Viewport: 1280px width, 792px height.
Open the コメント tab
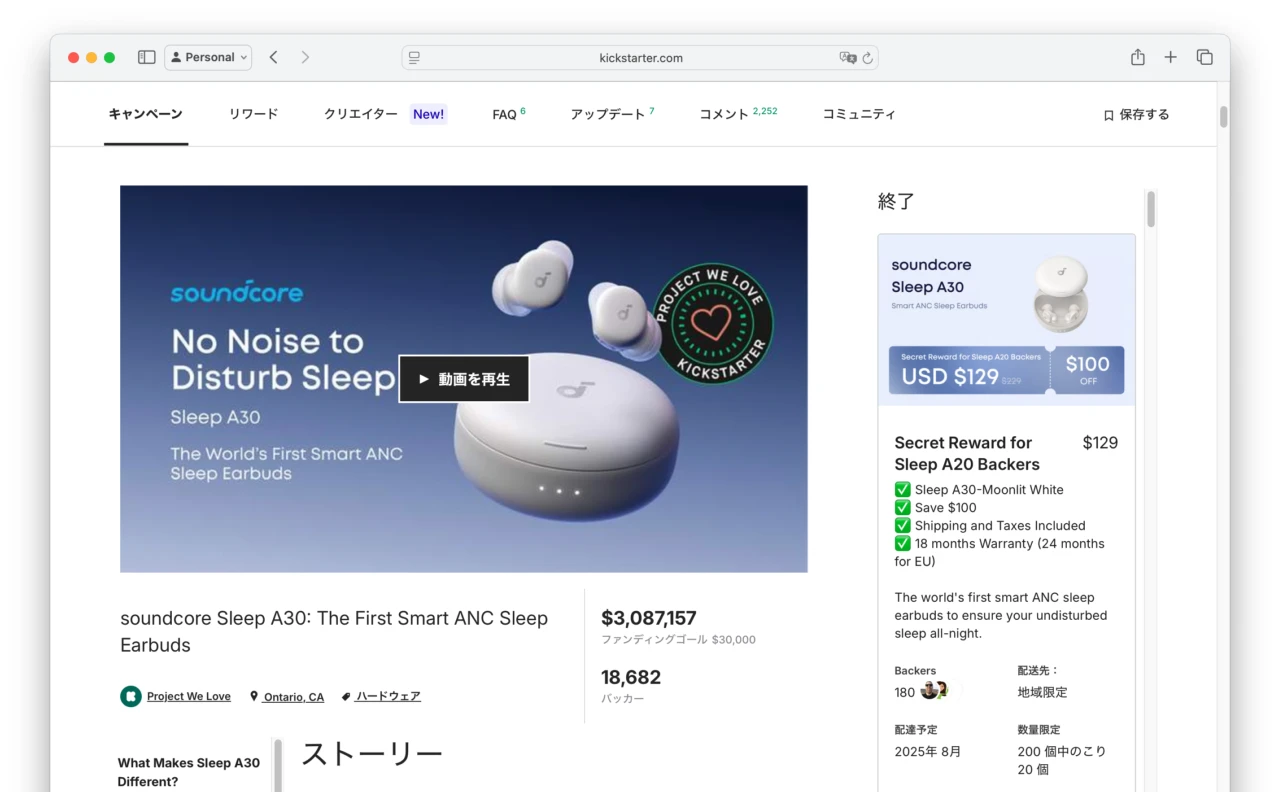[x=724, y=114]
